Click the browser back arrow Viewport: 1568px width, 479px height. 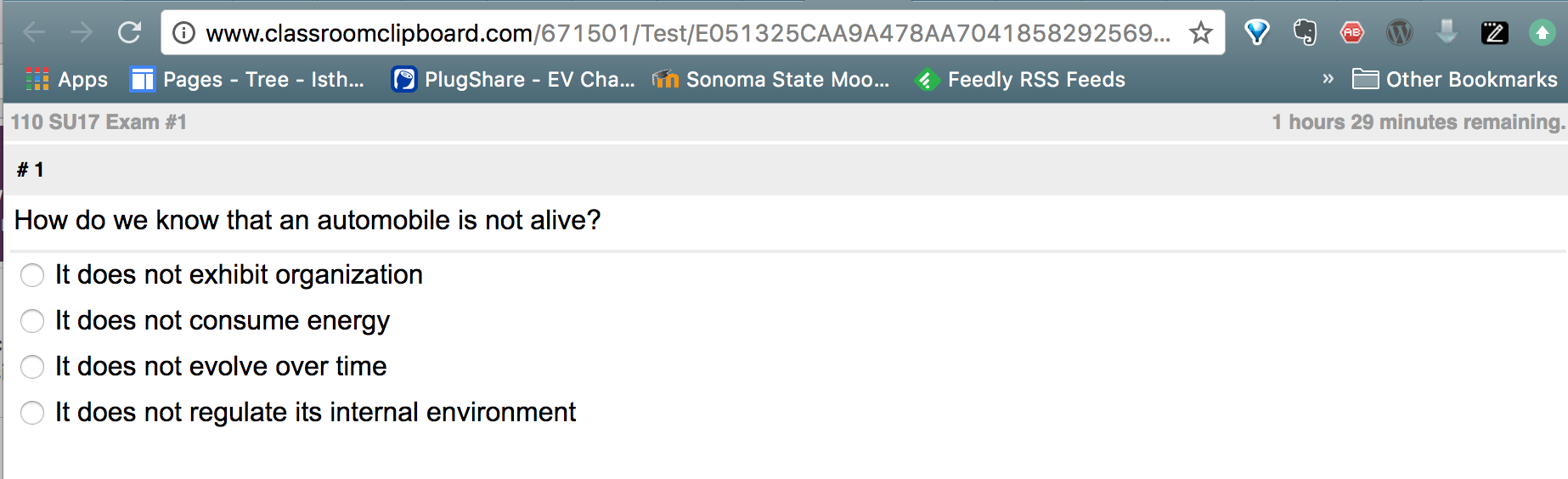coord(34,33)
